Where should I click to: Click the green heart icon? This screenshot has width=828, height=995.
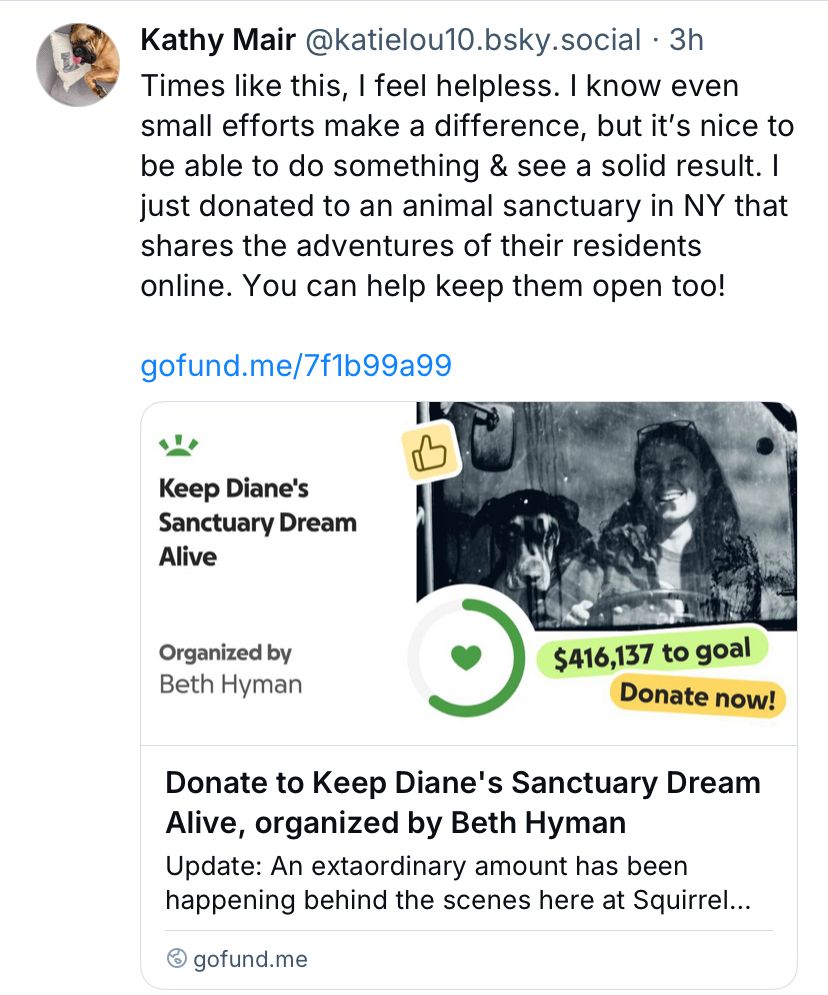point(466,657)
